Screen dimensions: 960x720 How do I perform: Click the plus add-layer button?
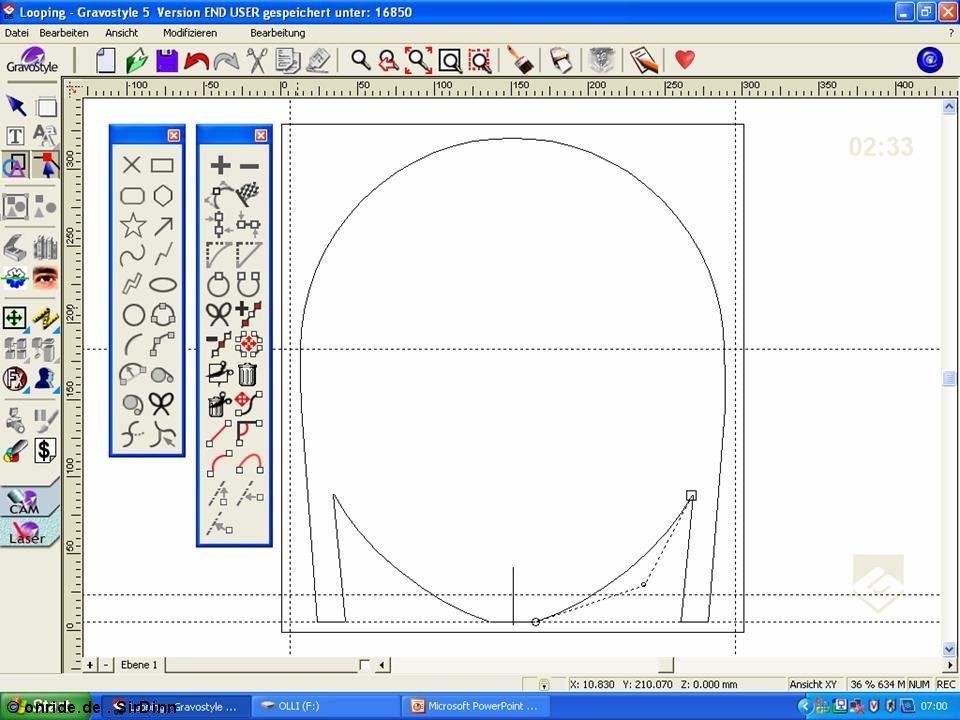90,664
